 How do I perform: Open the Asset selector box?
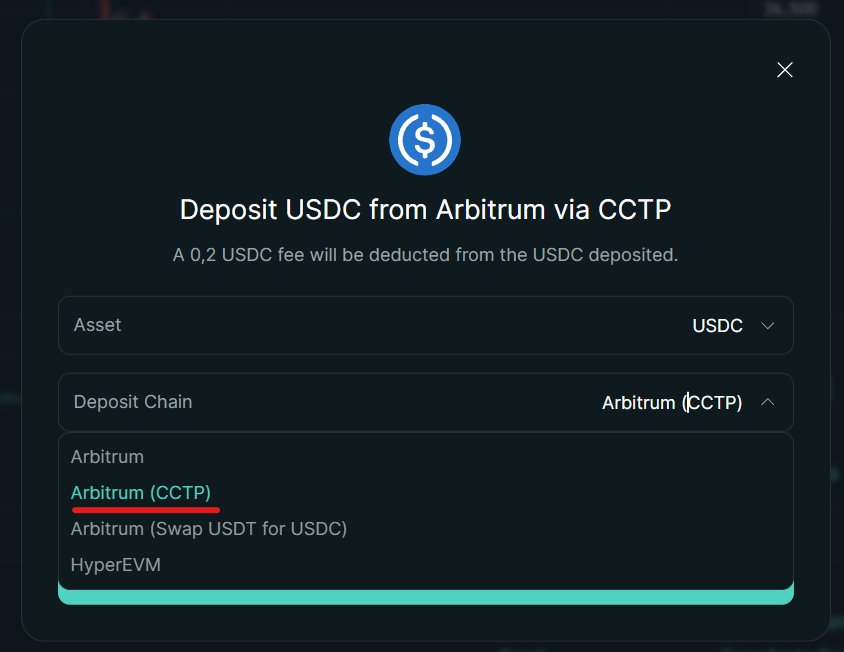pos(425,325)
